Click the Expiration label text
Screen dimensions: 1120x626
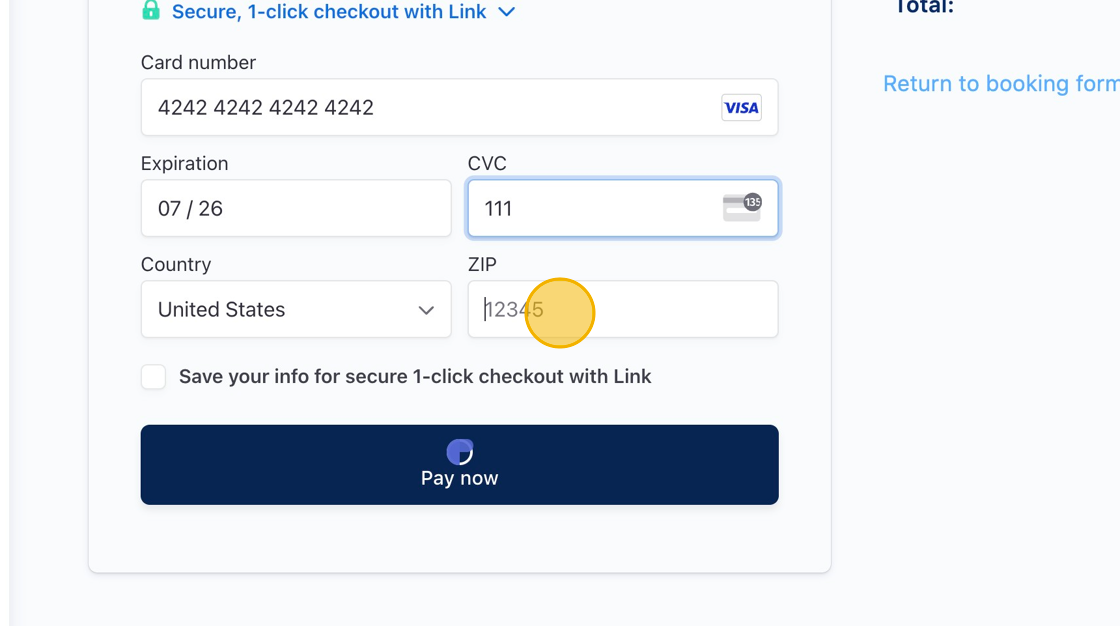pyautogui.click(x=184, y=164)
